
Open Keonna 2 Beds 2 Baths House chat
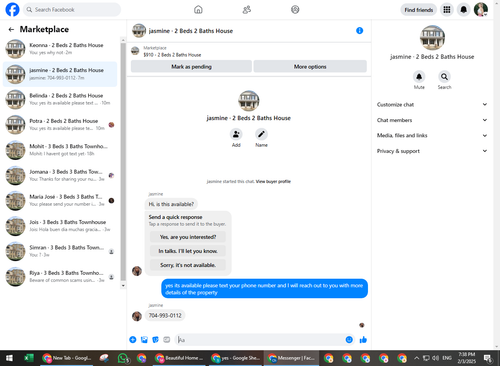point(60,49)
